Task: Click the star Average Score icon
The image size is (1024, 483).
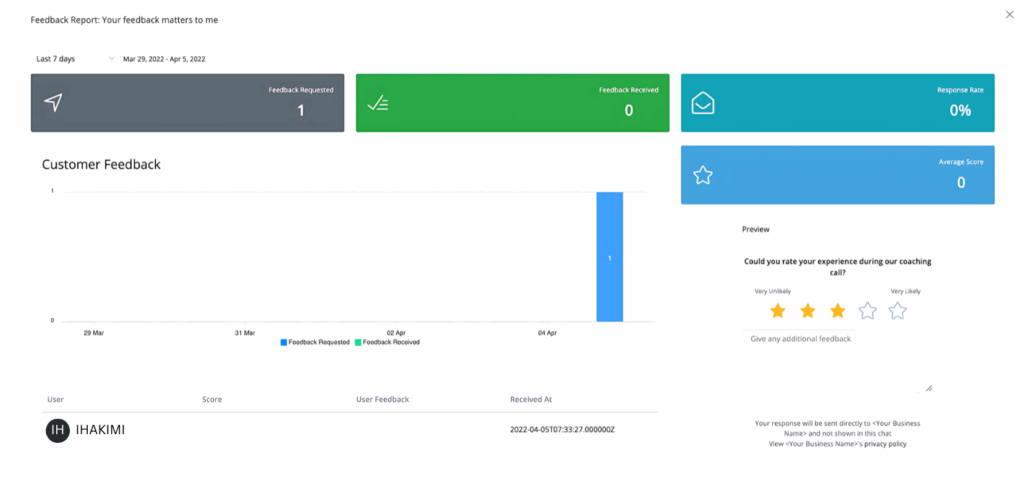Action: click(703, 175)
